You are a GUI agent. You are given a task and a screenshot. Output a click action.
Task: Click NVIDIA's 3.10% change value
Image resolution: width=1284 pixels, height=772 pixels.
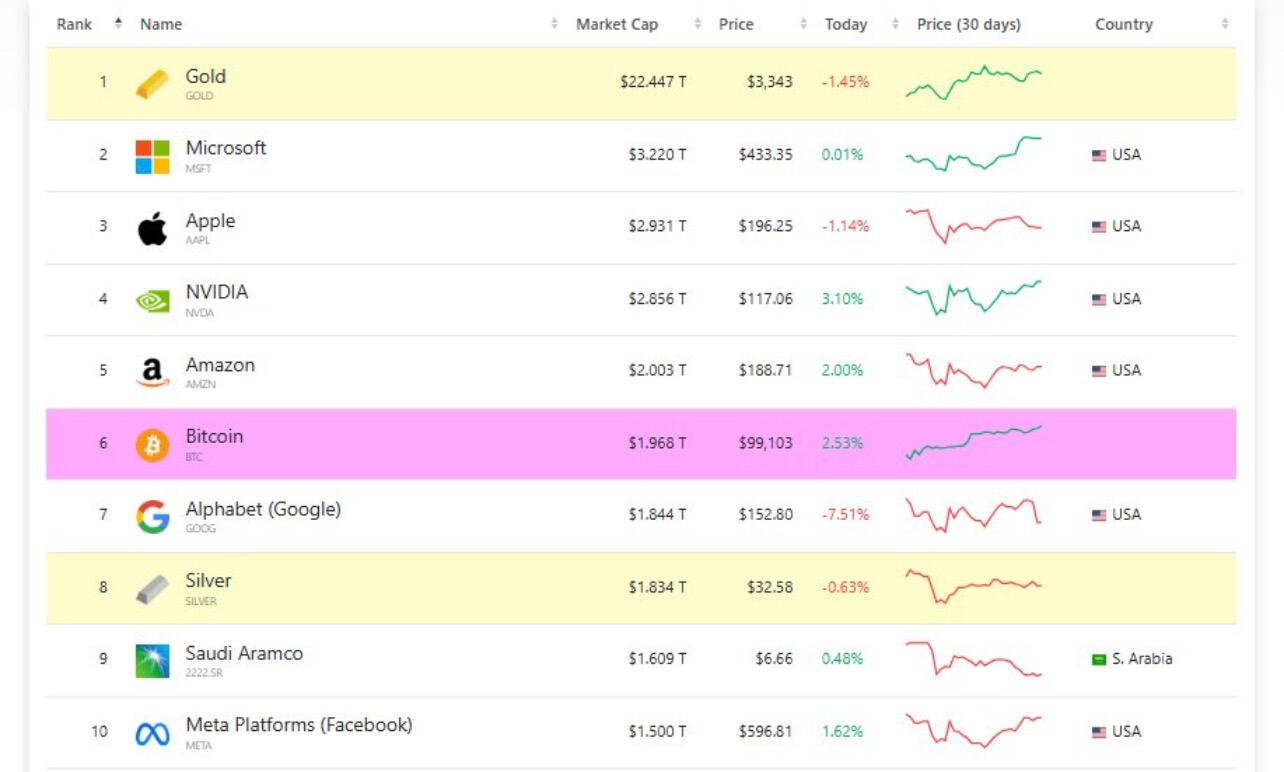point(842,298)
